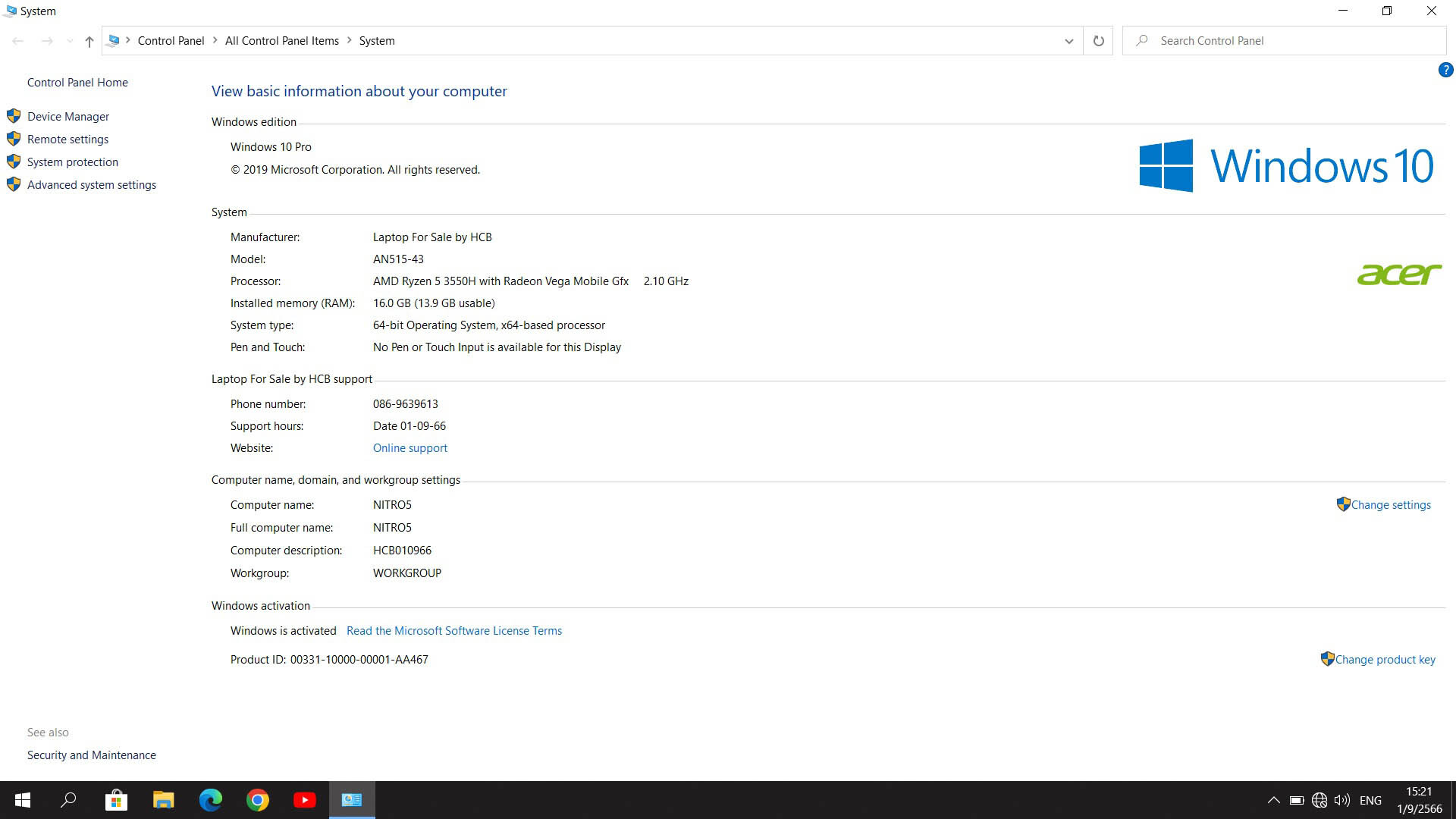The height and width of the screenshot is (819, 1456).
Task: Click the Remote settings shield icon
Action: 14,139
